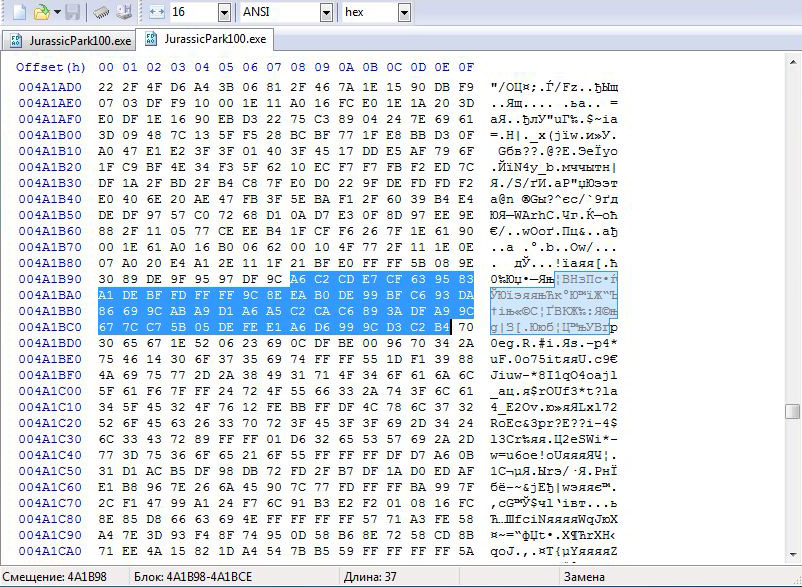Switch to the inactive left JurassicPark100.exe tab
The width and height of the screenshot is (802, 587).
tap(70, 41)
